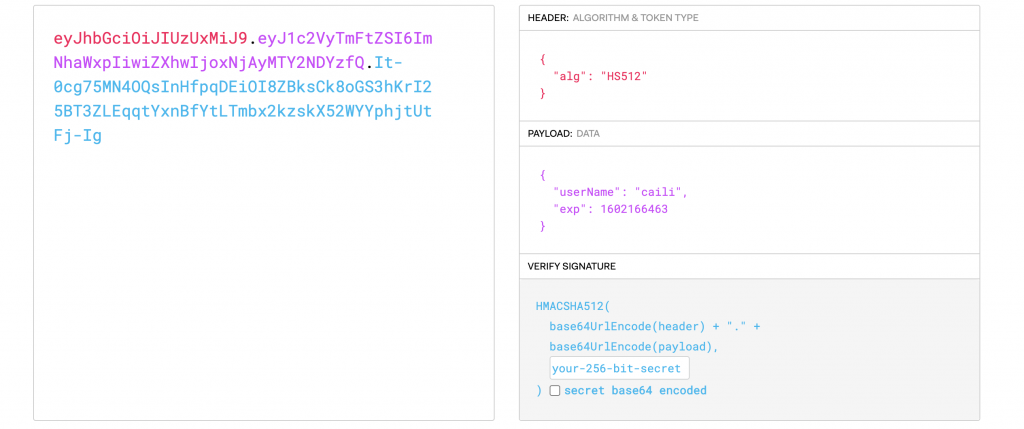Screen dimensions: 1024x429
Task: Click the red header segment of the token
Action: click(150, 38)
